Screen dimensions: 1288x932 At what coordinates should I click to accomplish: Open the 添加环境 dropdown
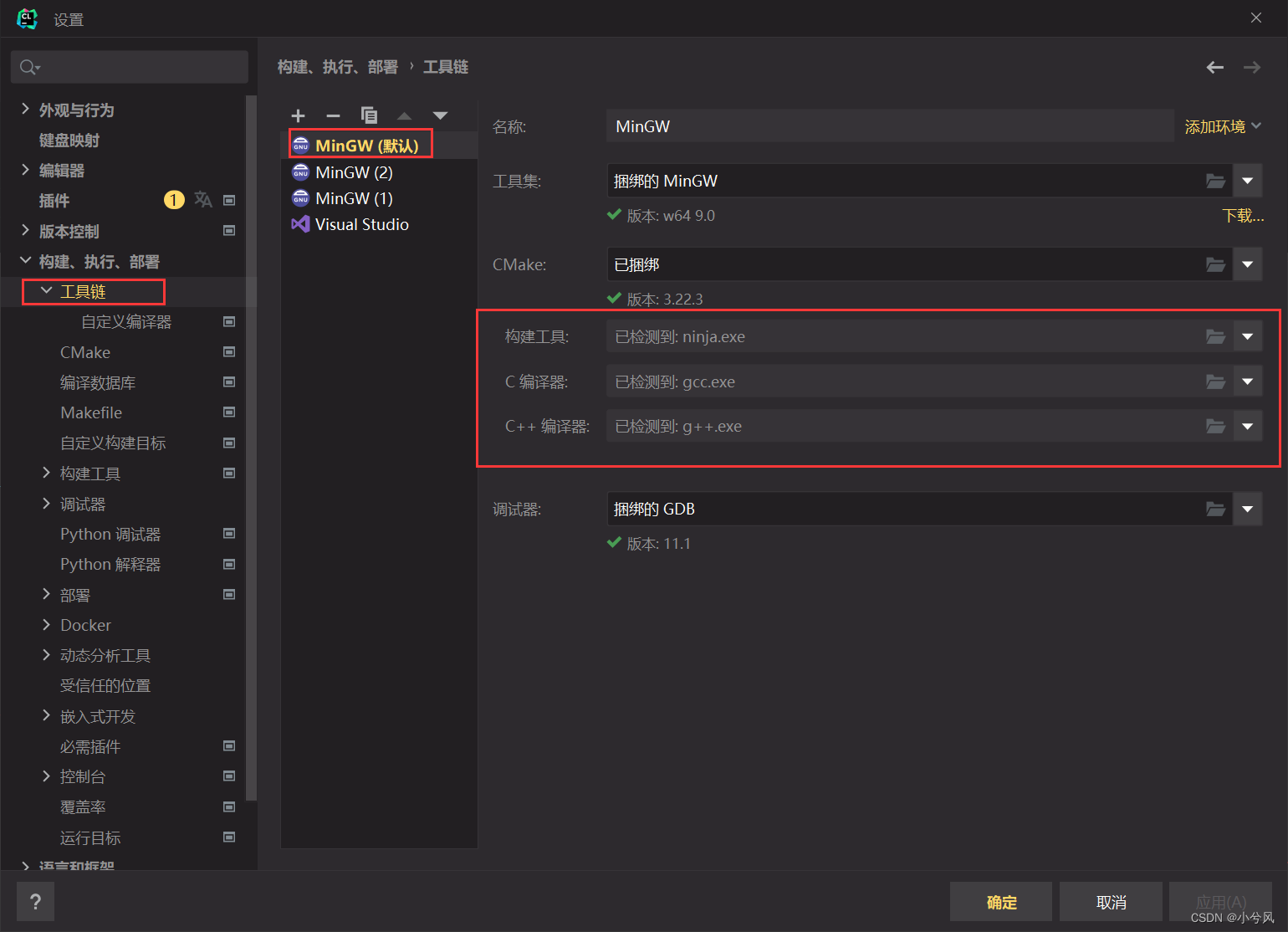click(1223, 126)
